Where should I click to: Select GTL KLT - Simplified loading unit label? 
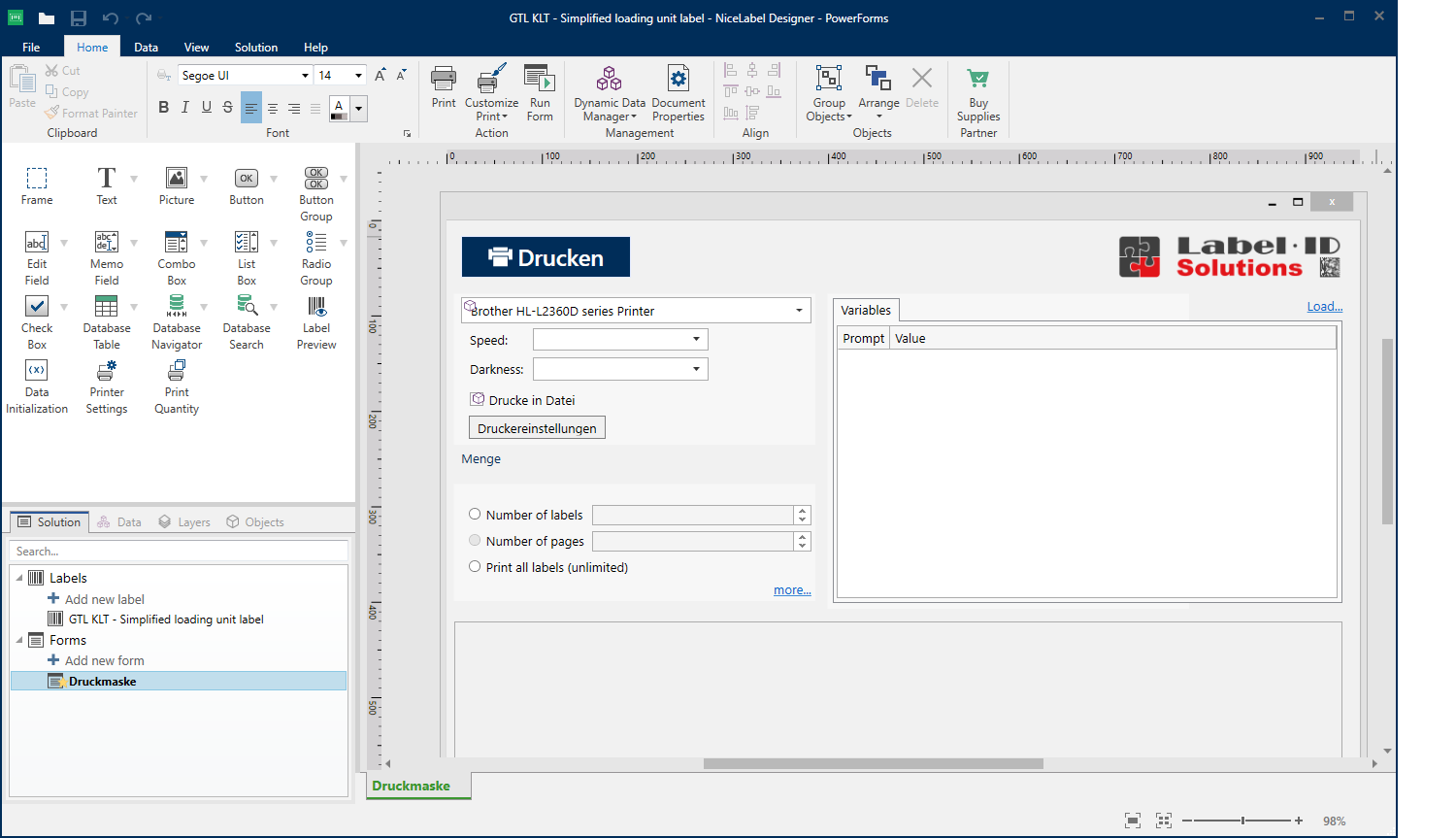point(155,619)
